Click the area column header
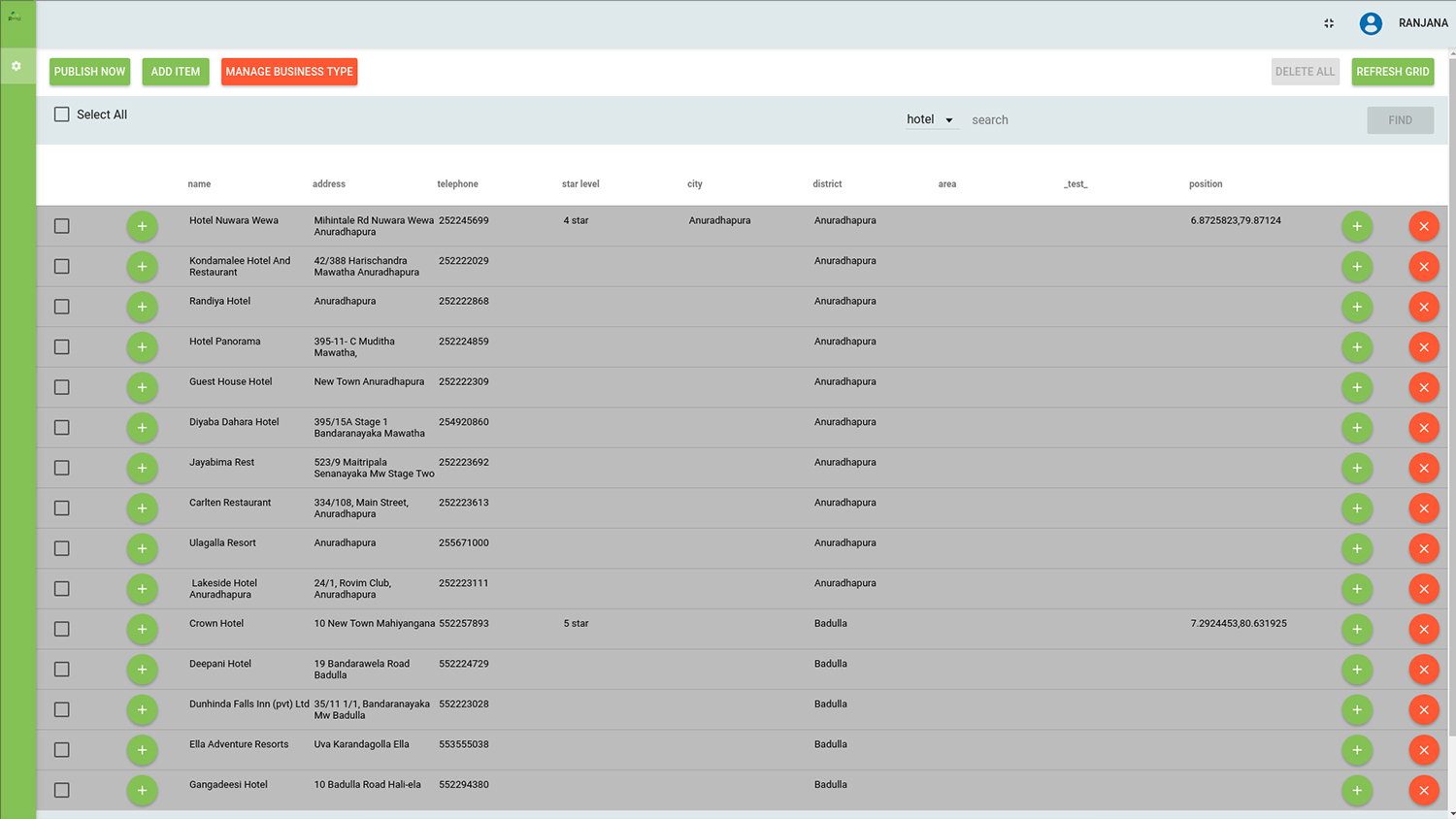 tap(947, 184)
